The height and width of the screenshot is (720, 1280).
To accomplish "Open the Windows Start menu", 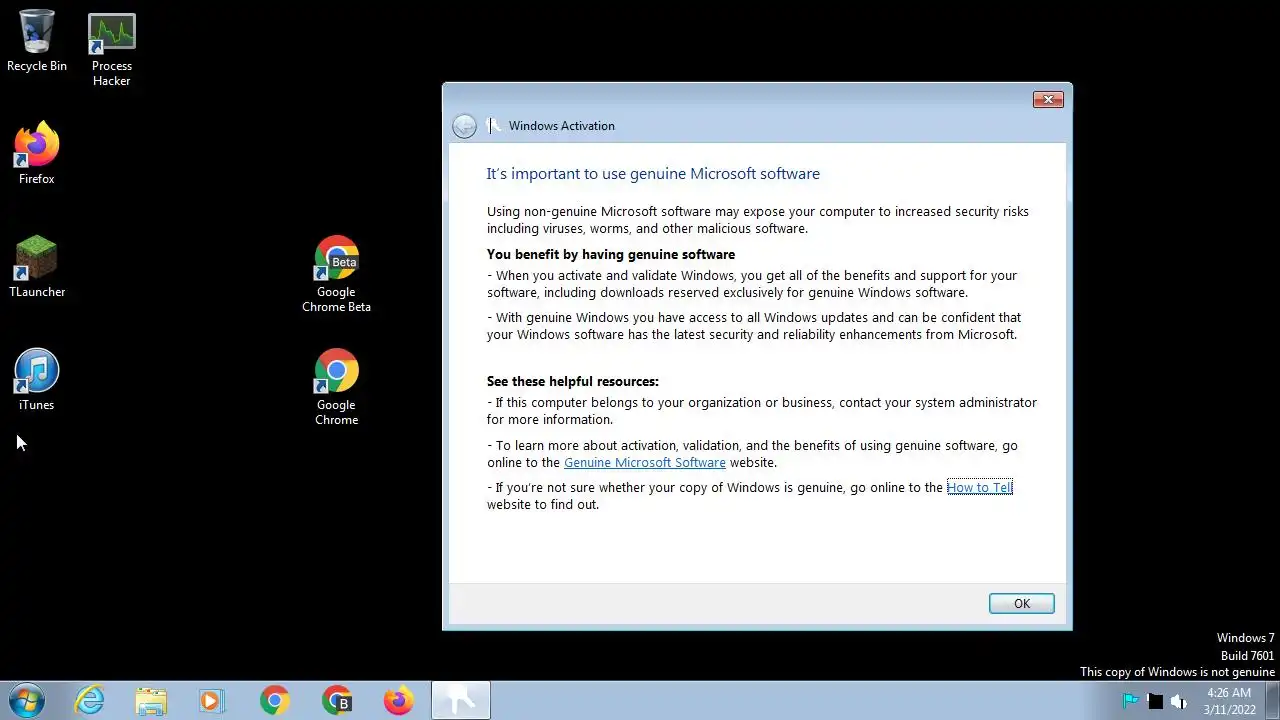I will 26,701.
